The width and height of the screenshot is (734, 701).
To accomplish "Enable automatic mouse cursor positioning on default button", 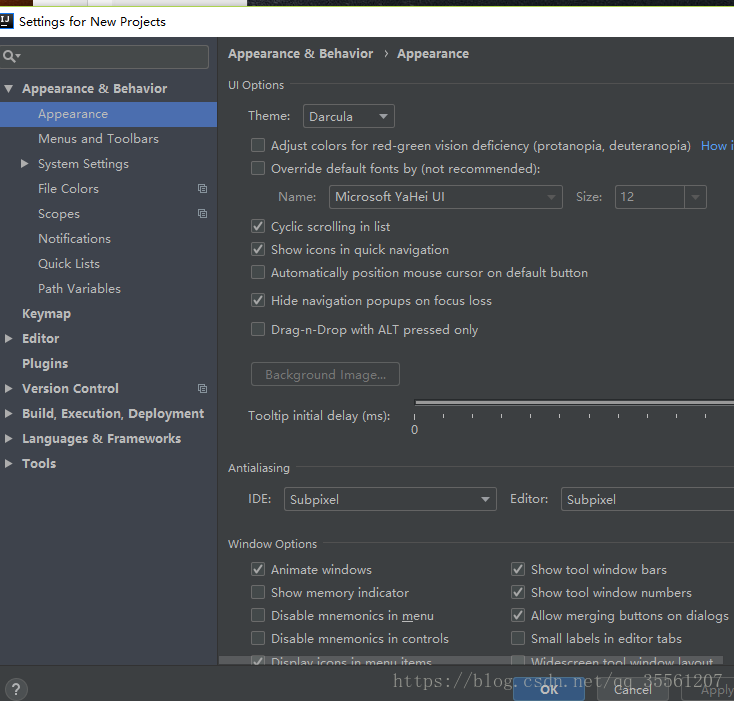I will (x=258, y=272).
